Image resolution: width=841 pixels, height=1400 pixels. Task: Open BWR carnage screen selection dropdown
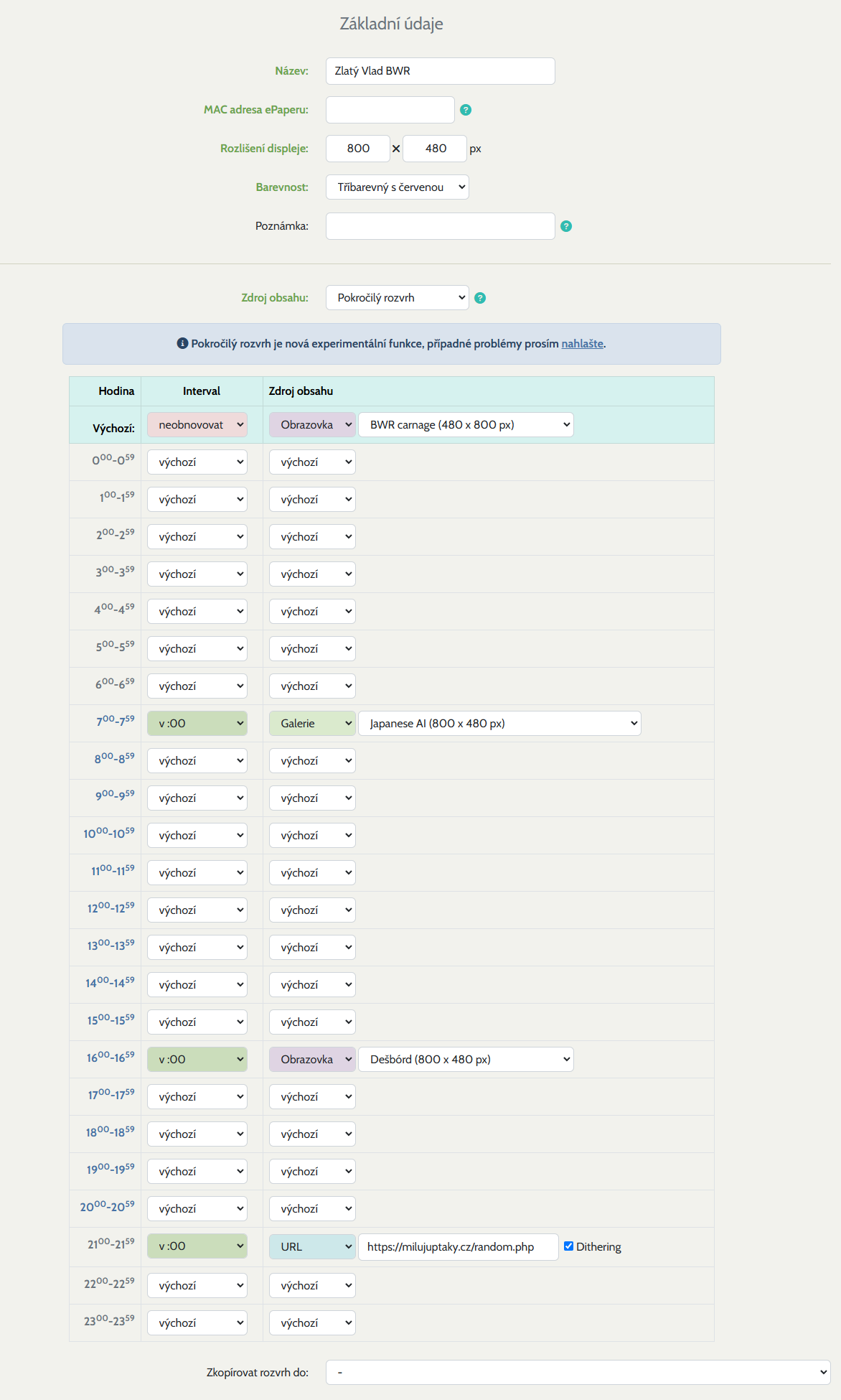[466, 425]
